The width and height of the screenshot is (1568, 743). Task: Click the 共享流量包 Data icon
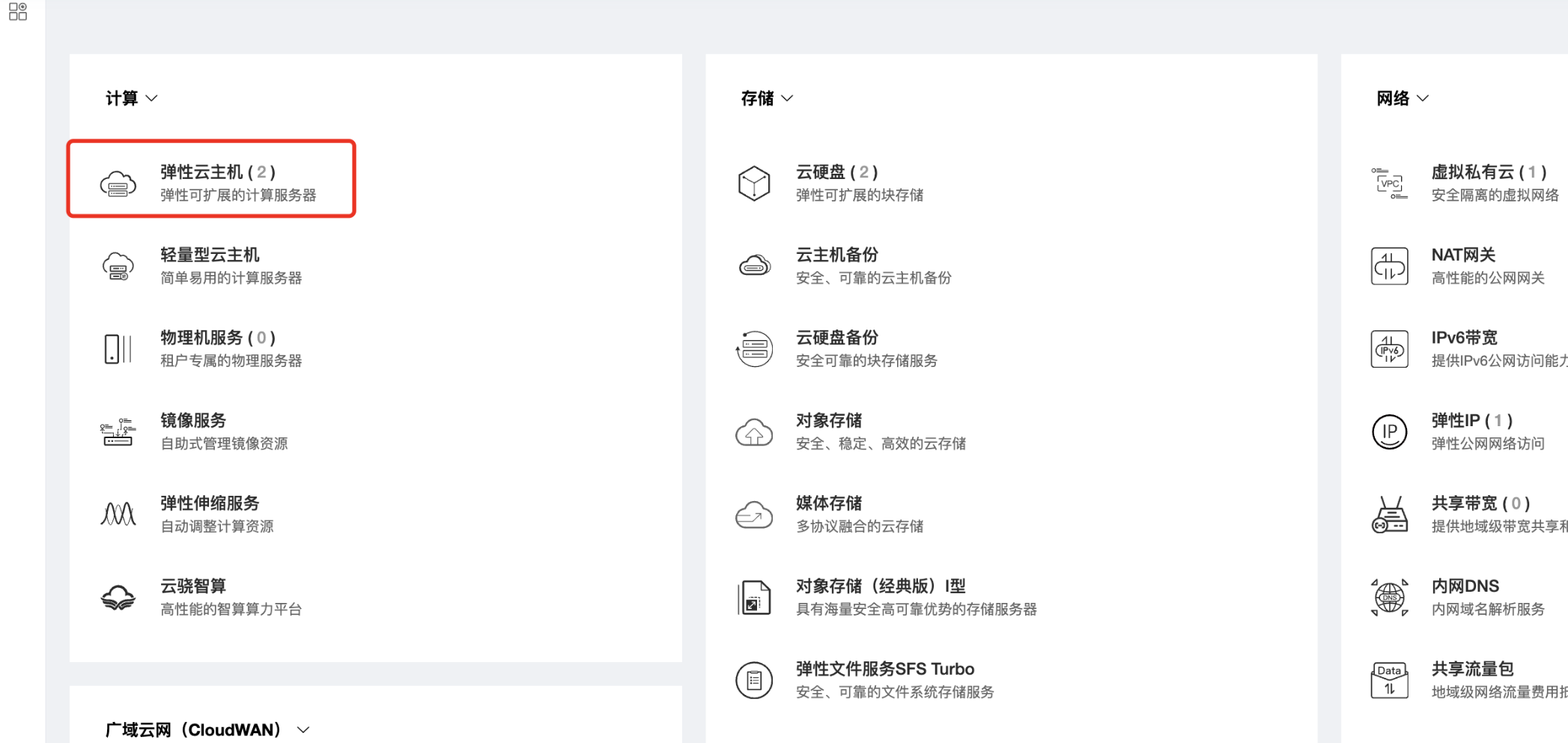pos(1390,680)
